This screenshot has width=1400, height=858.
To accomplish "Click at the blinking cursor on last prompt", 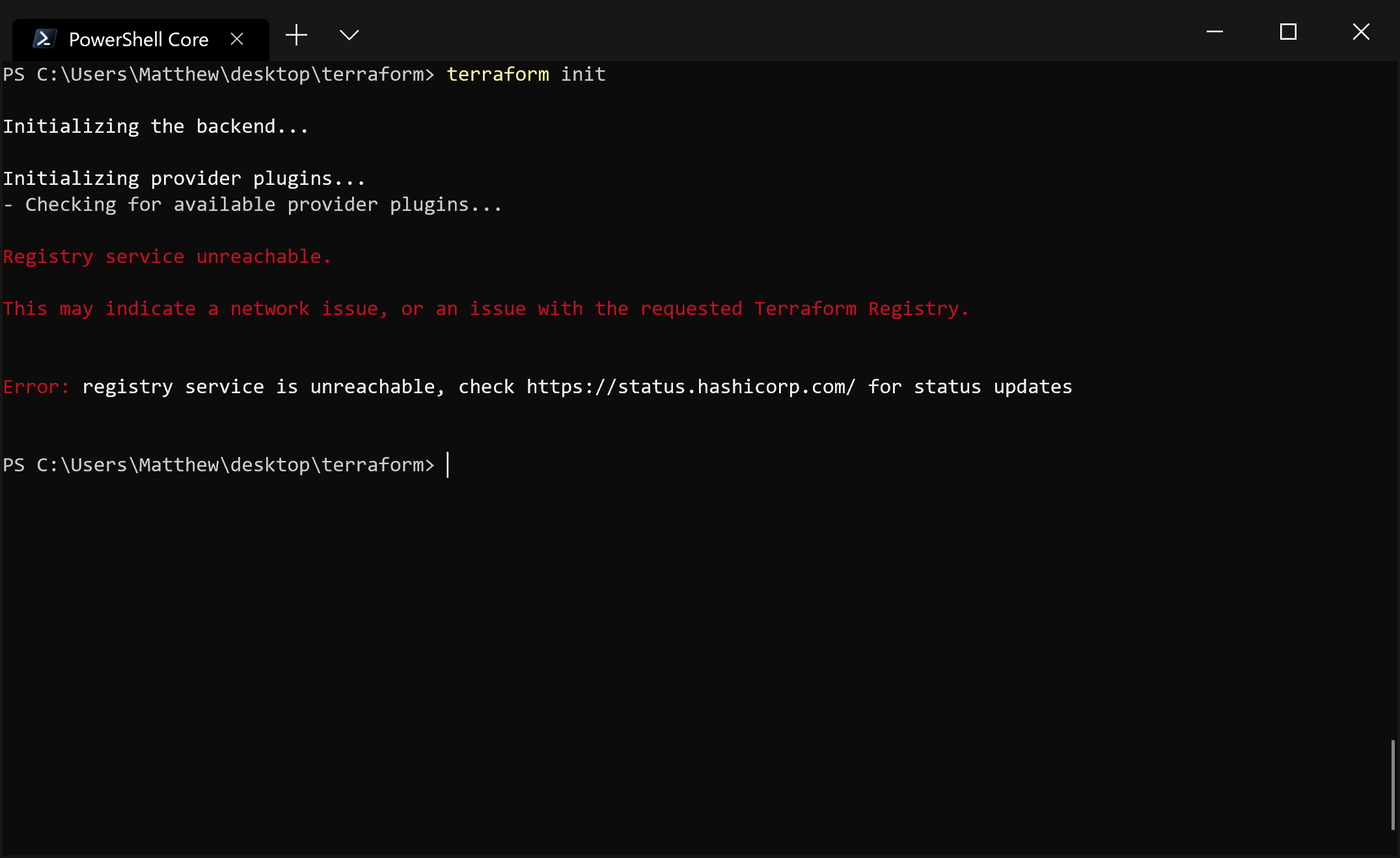I will [448, 465].
